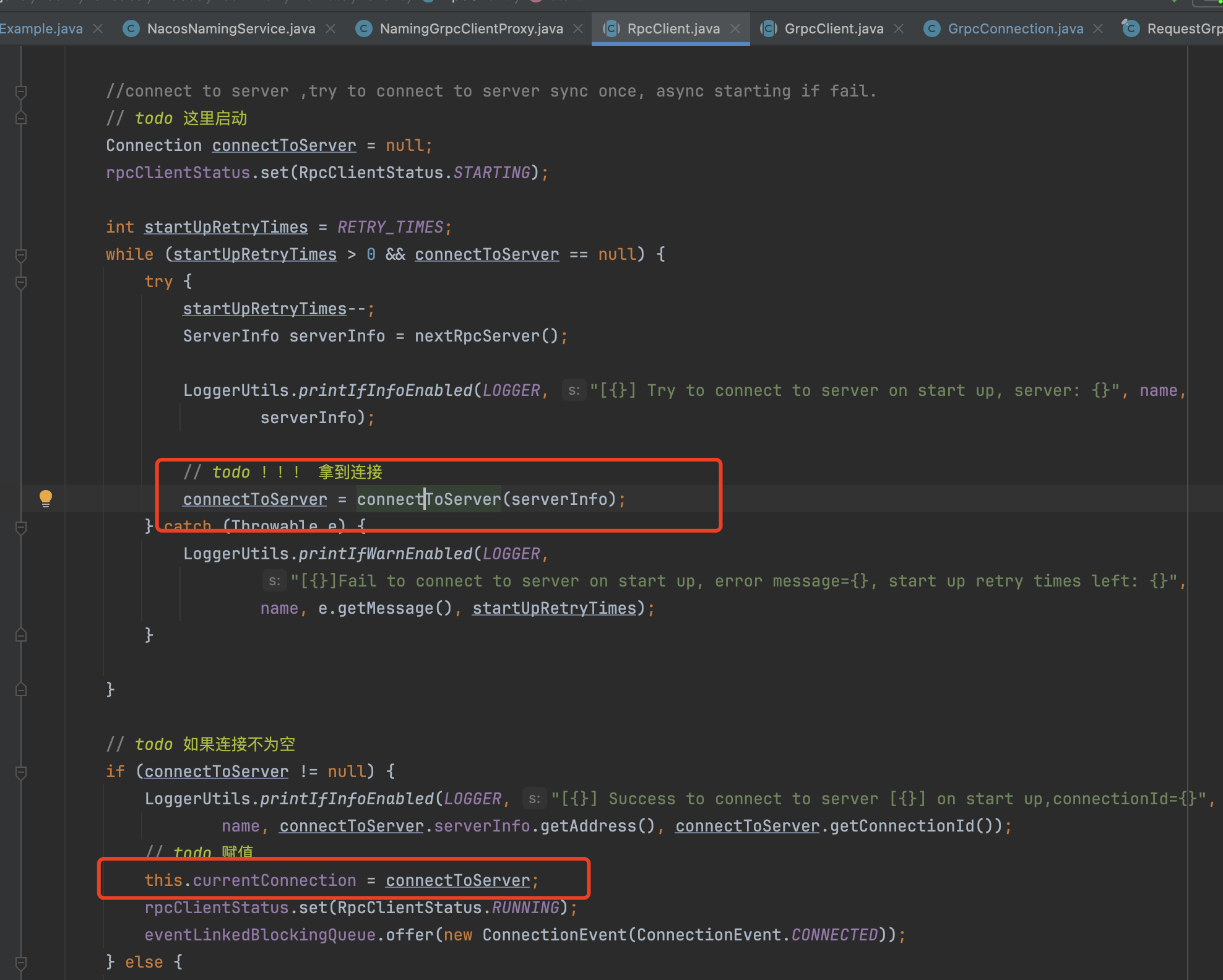This screenshot has width=1223, height=980.
Task: Click the '// todo 如果连接不为空' comment
Action: (x=201, y=744)
